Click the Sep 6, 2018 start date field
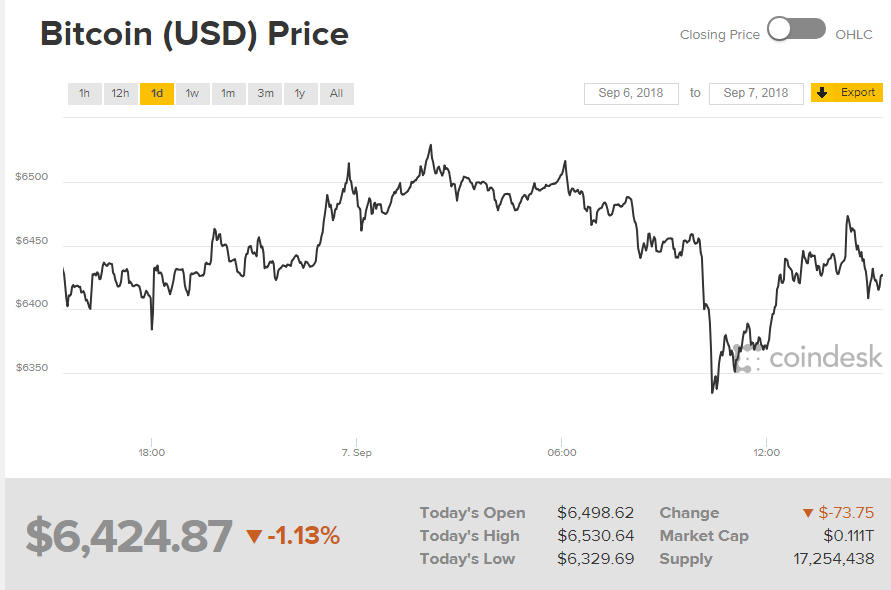The height and width of the screenshot is (590, 891). point(631,93)
